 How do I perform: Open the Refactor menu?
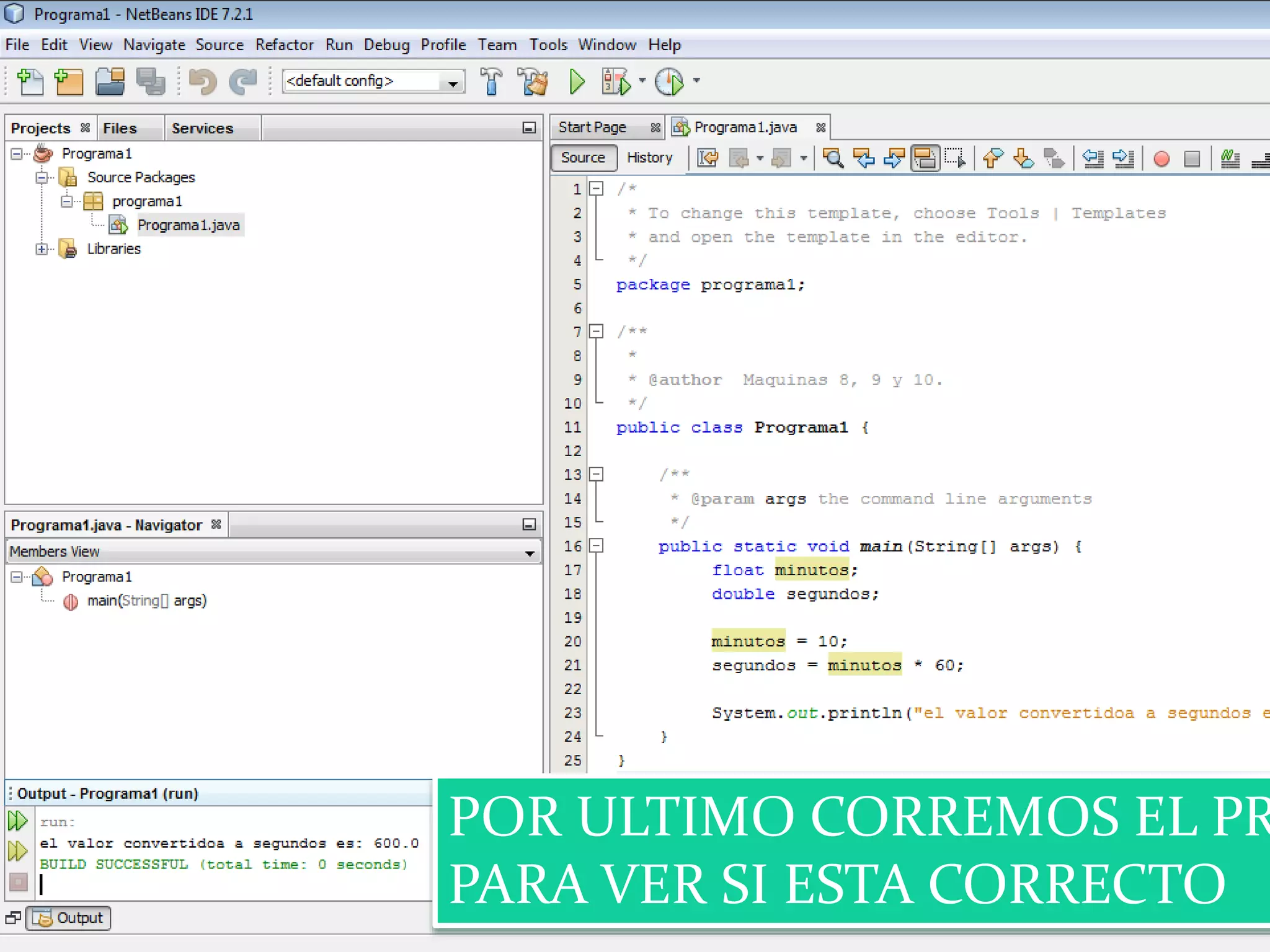pyautogui.click(x=285, y=45)
